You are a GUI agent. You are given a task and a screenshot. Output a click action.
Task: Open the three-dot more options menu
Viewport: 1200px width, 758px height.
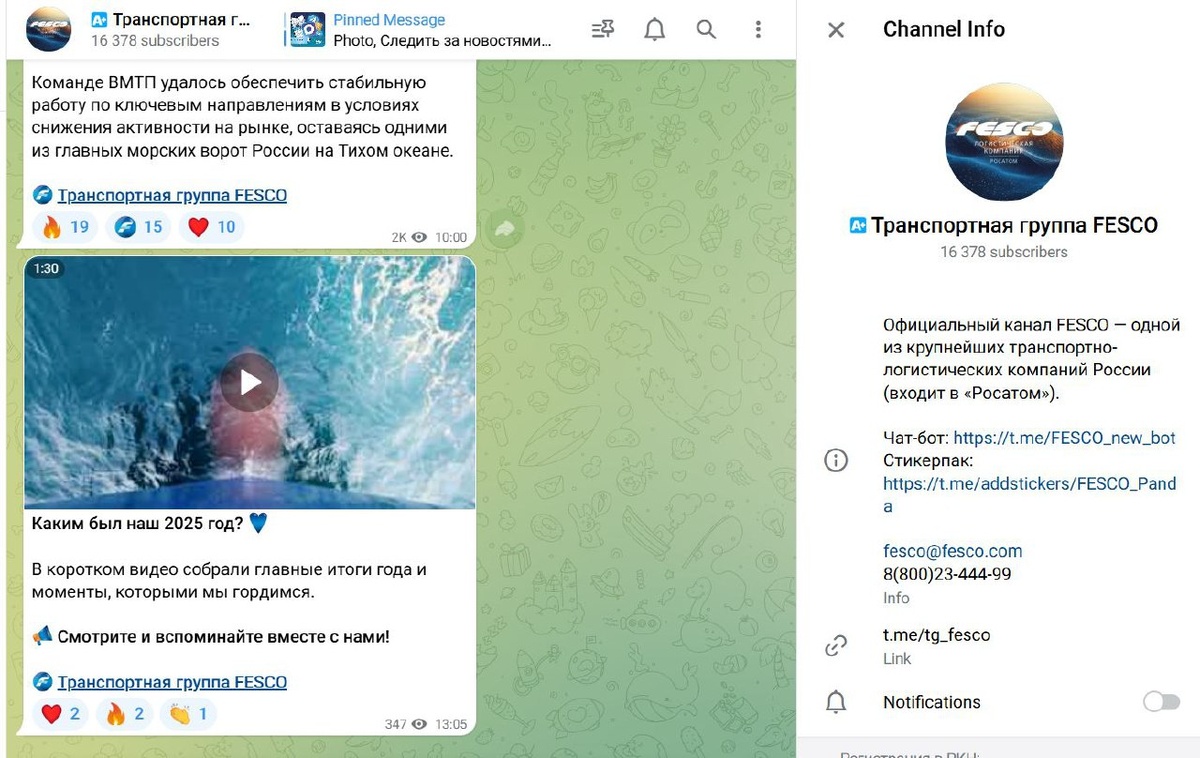click(x=758, y=30)
